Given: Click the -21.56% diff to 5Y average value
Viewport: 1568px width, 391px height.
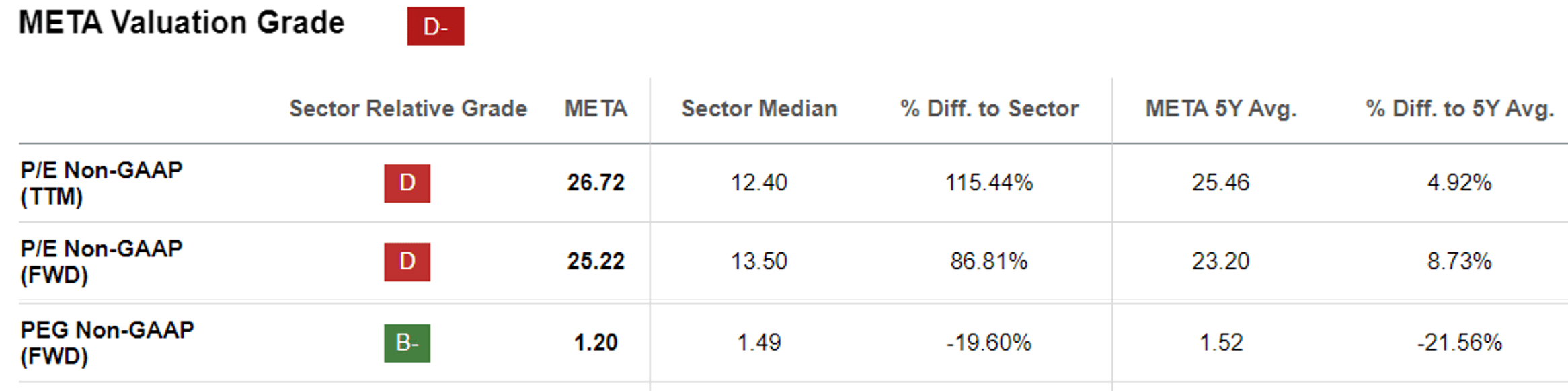Looking at the screenshot, I should tap(1460, 343).
